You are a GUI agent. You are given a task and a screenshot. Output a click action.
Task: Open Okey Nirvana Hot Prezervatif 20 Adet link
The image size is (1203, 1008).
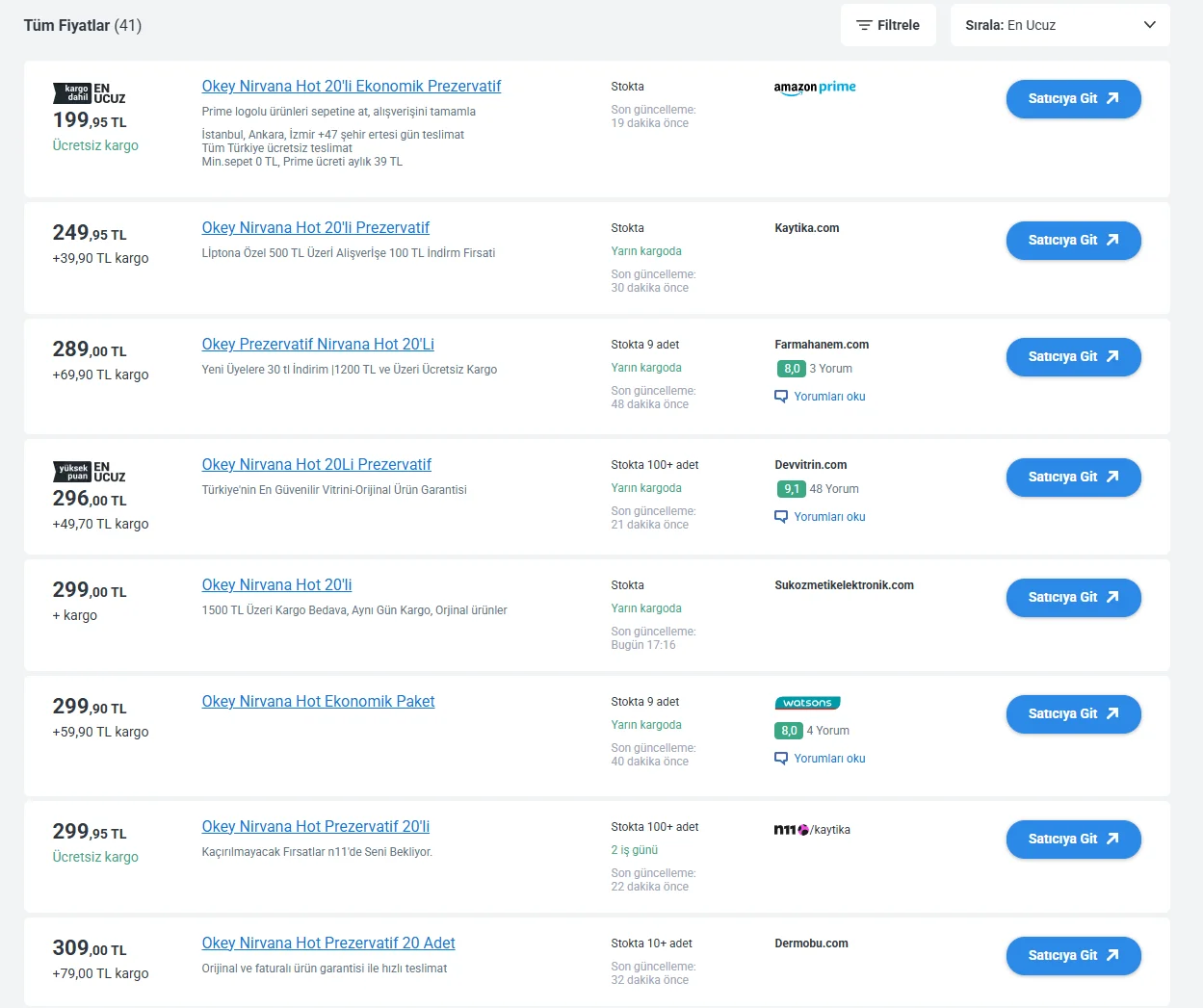[x=328, y=943]
